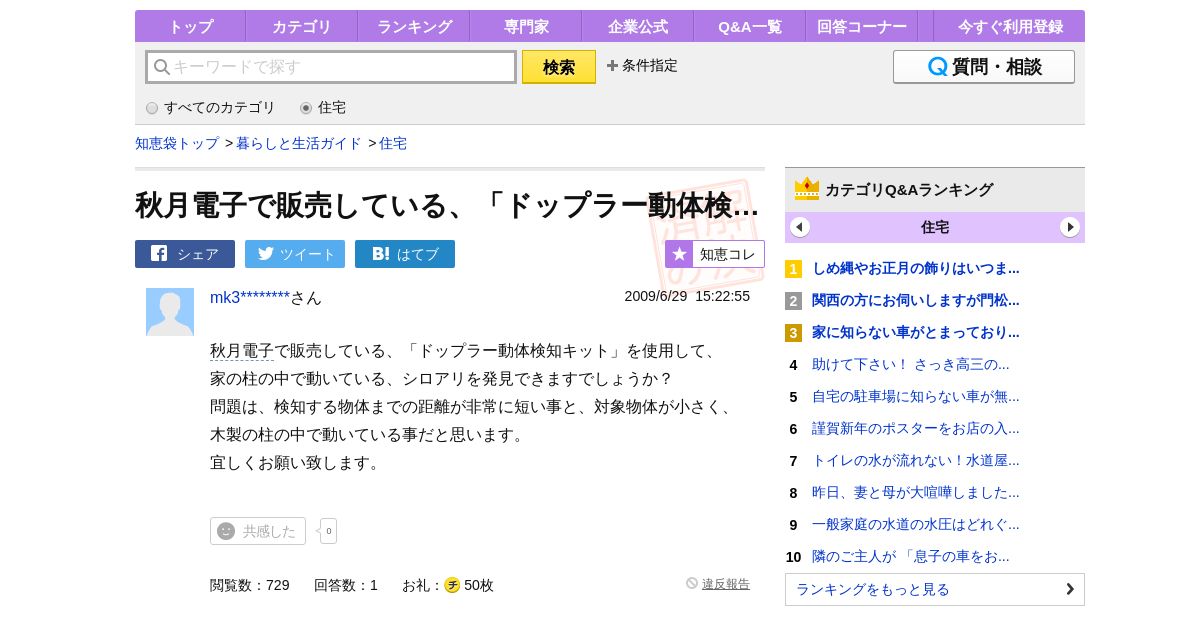Screen dimensions: 1200x630
Task: Open rank 2 関西の方にお伺い link
Action: pos(916,300)
